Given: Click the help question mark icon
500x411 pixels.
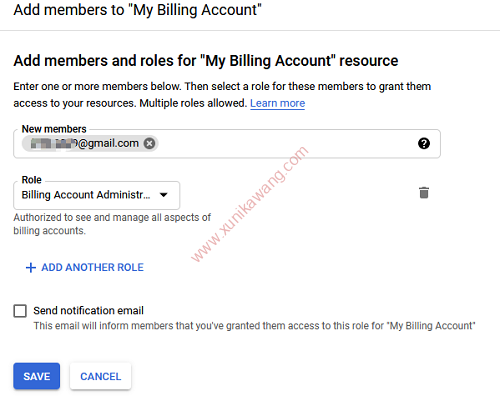Looking at the screenshot, I should 424,143.
